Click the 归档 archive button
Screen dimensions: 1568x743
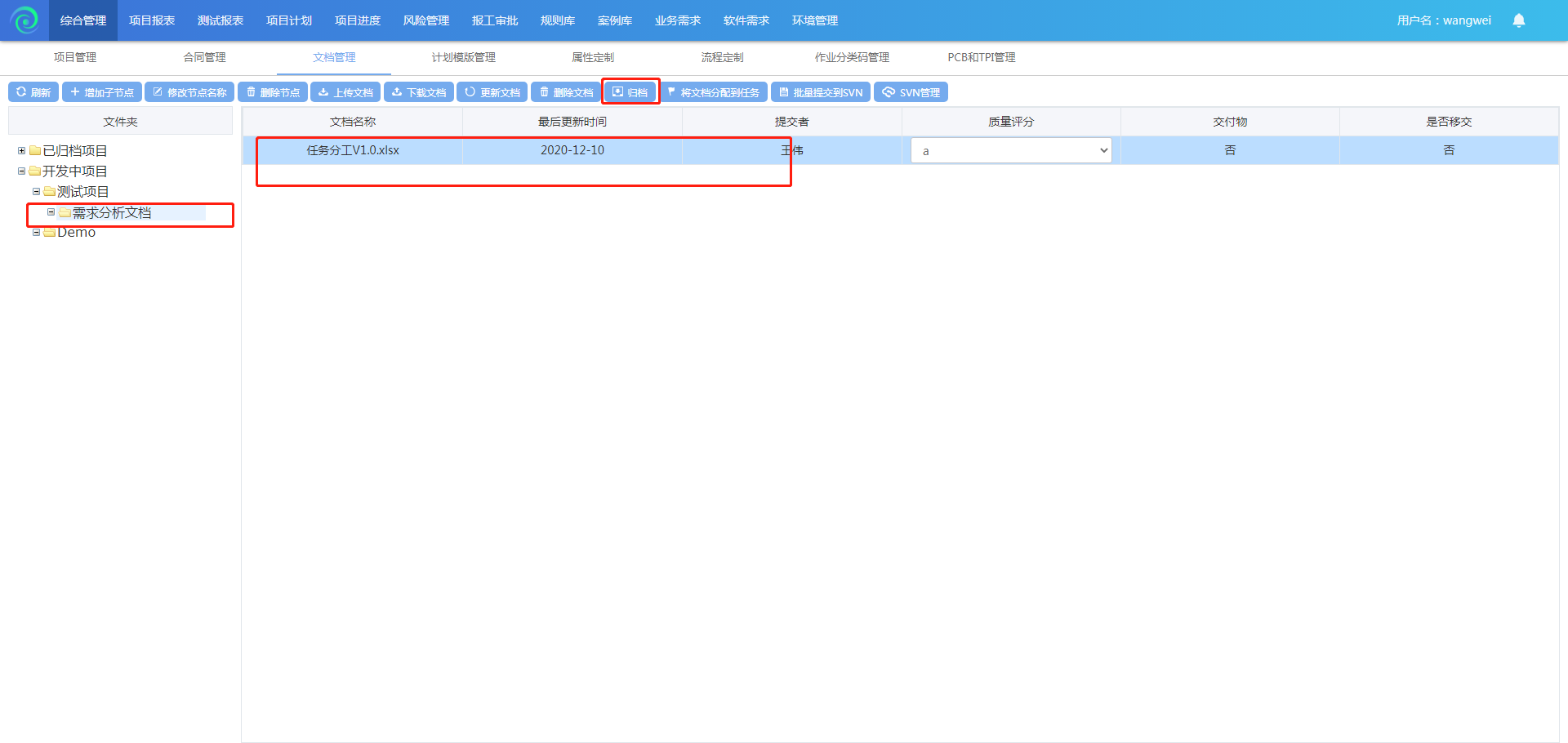point(630,92)
